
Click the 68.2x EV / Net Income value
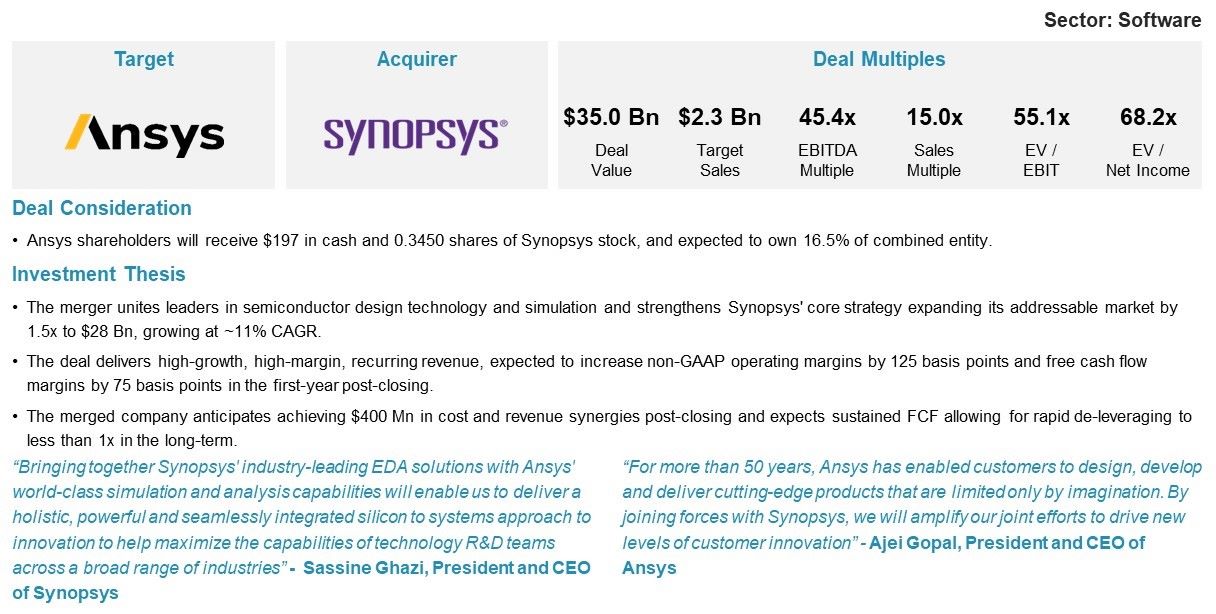click(x=1148, y=117)
